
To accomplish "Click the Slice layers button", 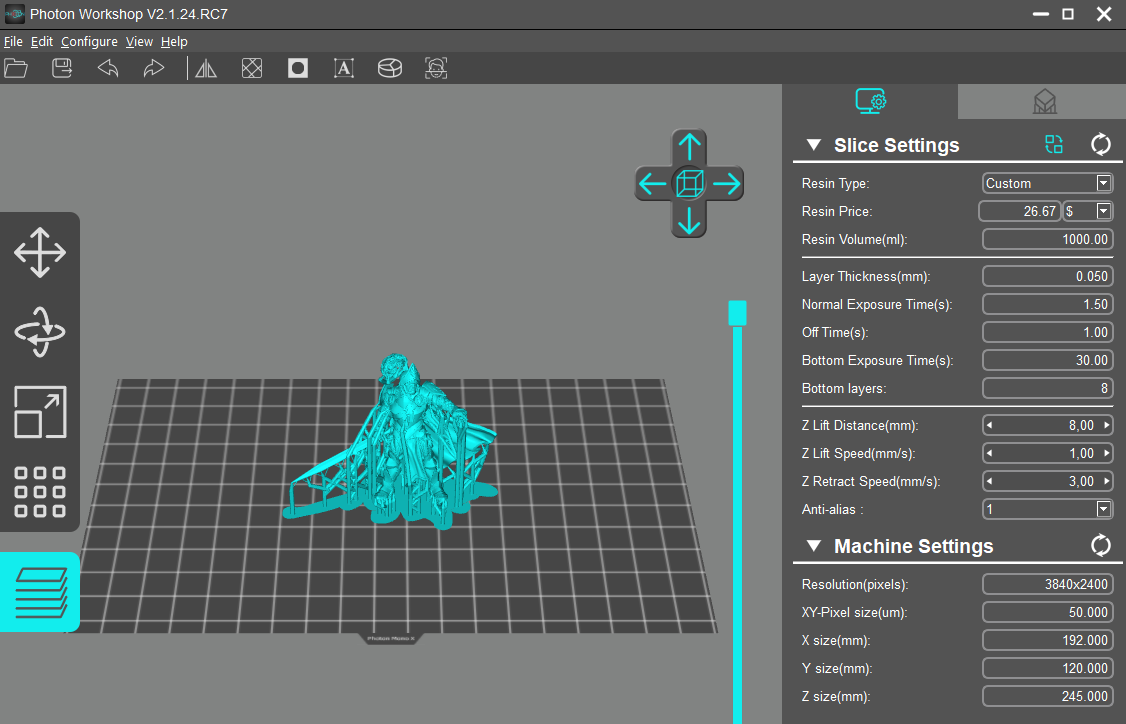I will click(40, 592).
